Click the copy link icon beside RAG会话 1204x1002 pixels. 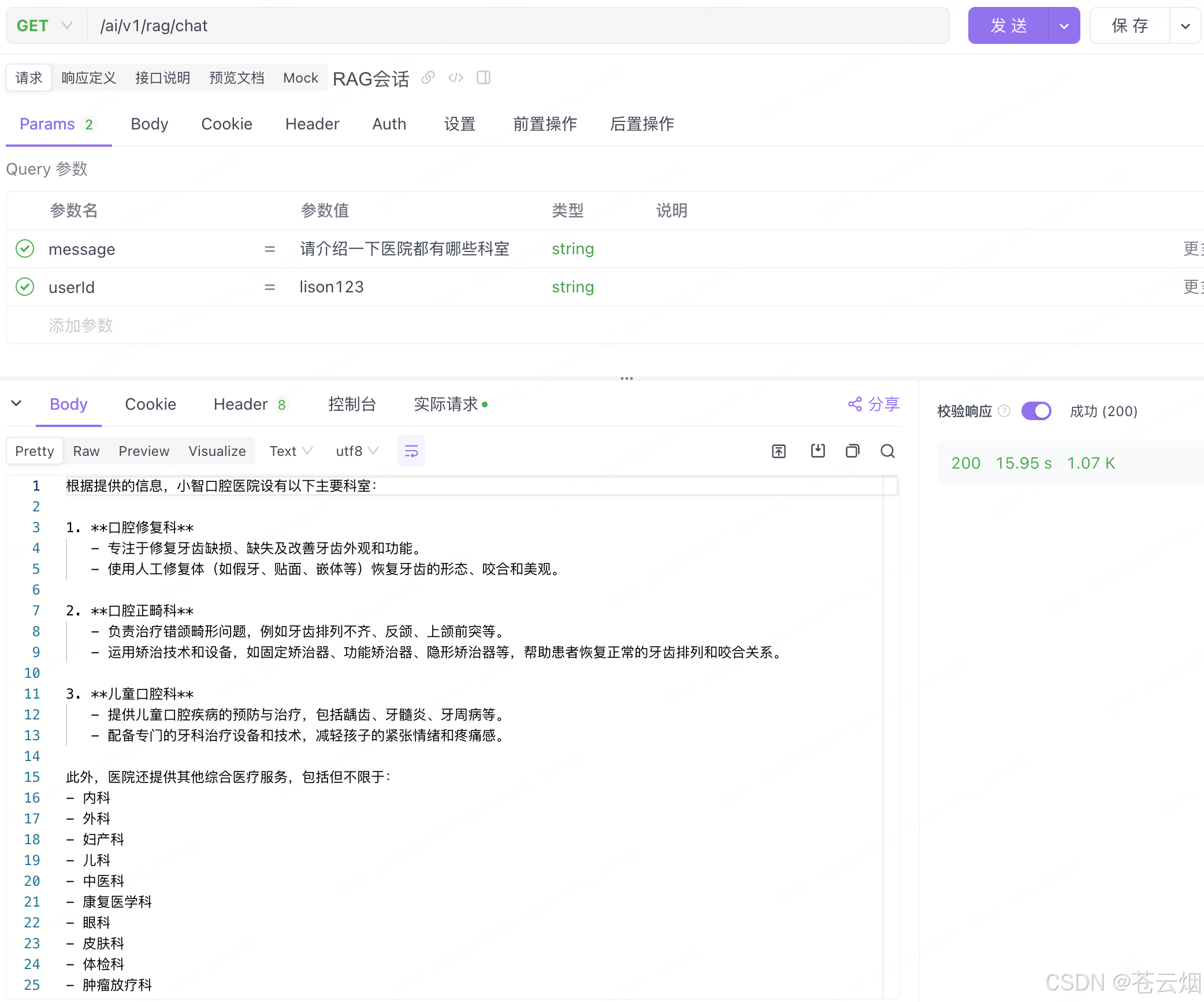(x=428, y=77)
